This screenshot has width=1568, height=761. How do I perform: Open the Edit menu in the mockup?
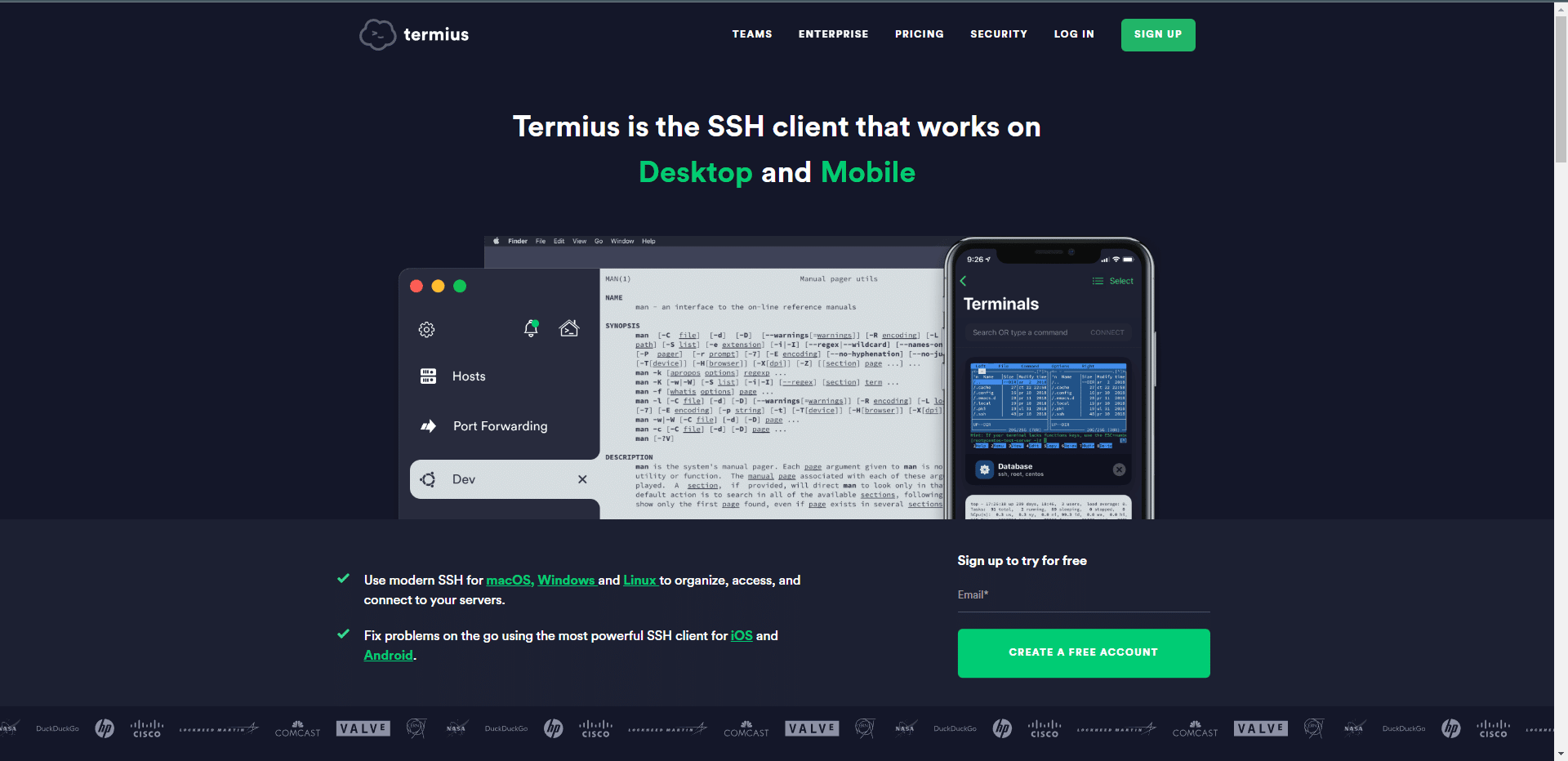(559, 241)
